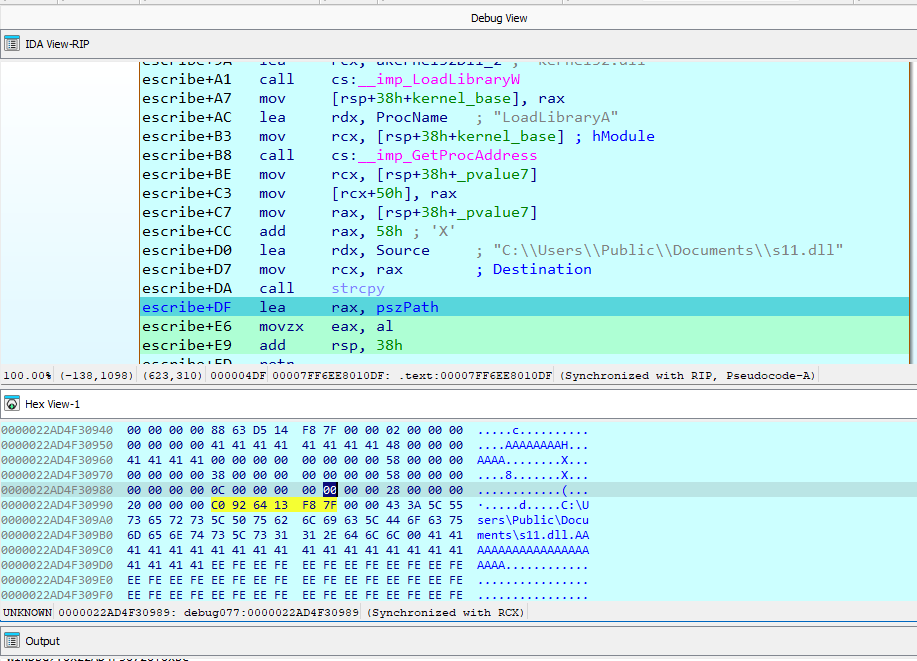Click the ASCII text sers\Public\Docu
Screen dimensions: 917x661
tap(533, 520)
